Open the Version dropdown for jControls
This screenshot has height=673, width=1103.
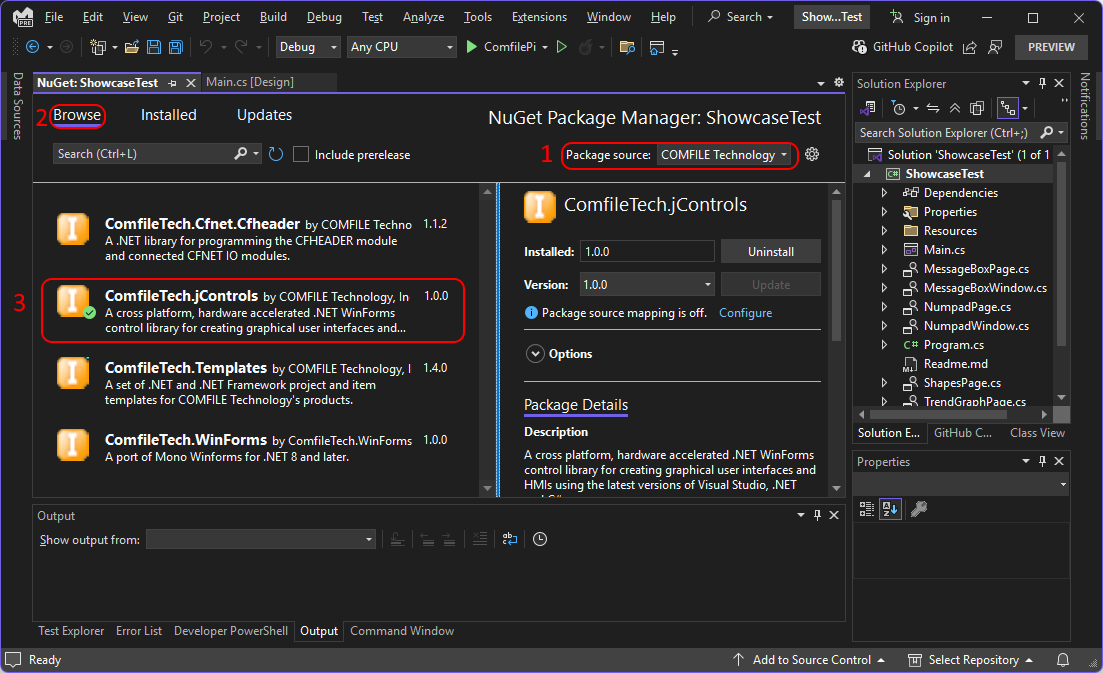coord(646,284)
